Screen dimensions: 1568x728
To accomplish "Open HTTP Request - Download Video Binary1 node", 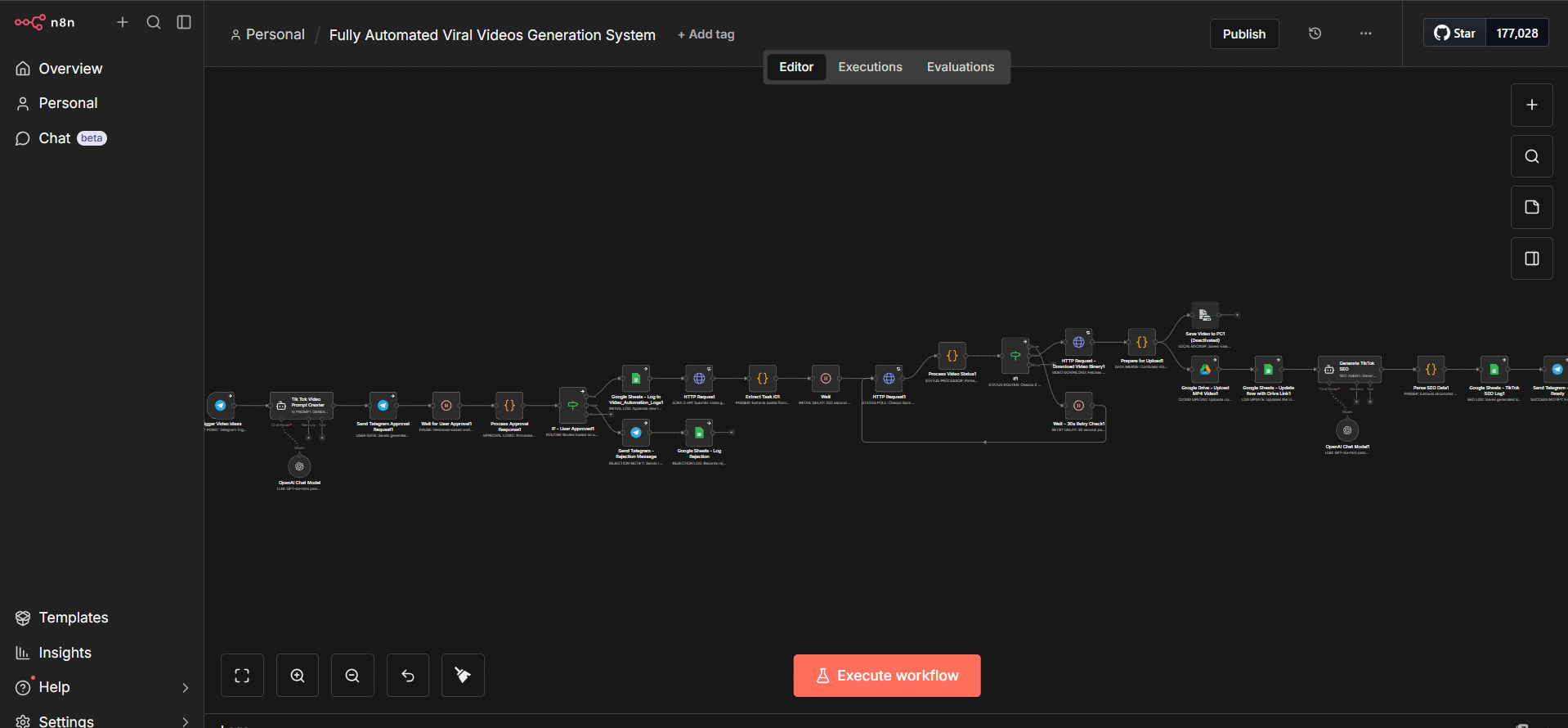I will [1079, 343].
